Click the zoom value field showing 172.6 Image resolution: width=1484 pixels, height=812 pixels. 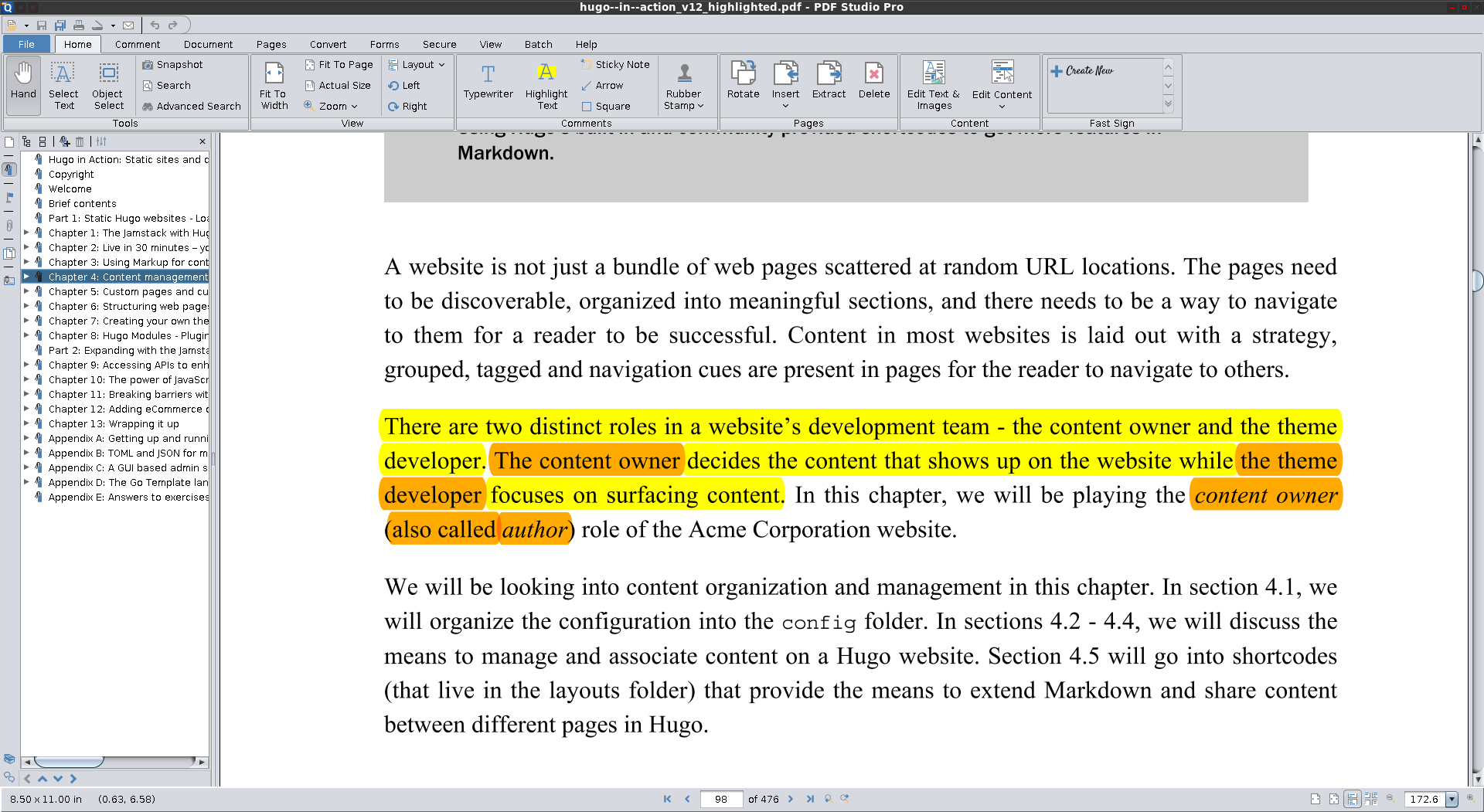pos(1424,799)
